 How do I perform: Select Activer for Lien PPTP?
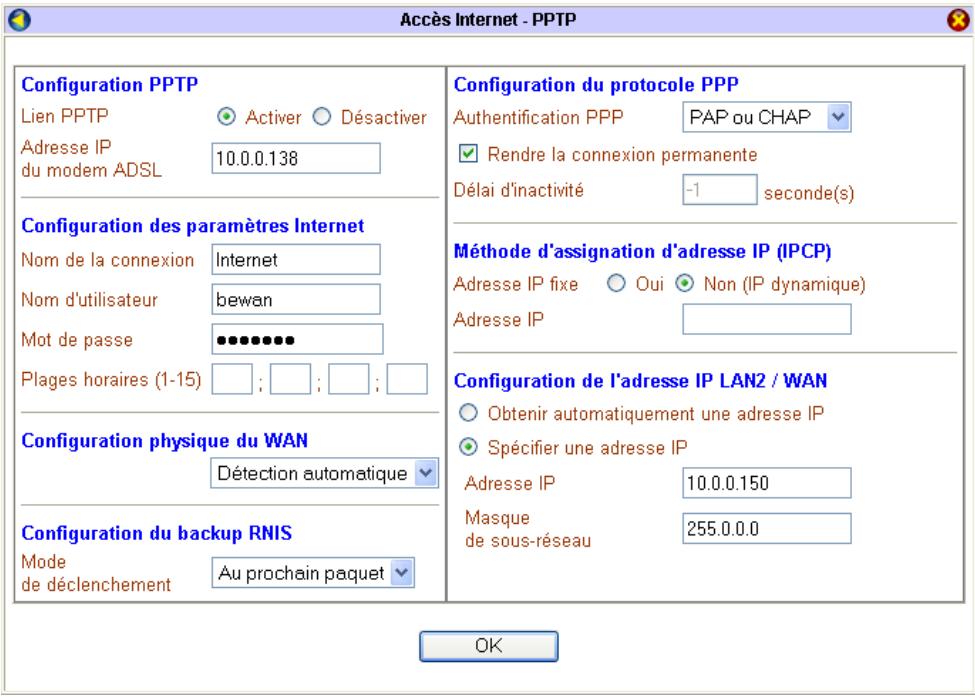(226, 117)
